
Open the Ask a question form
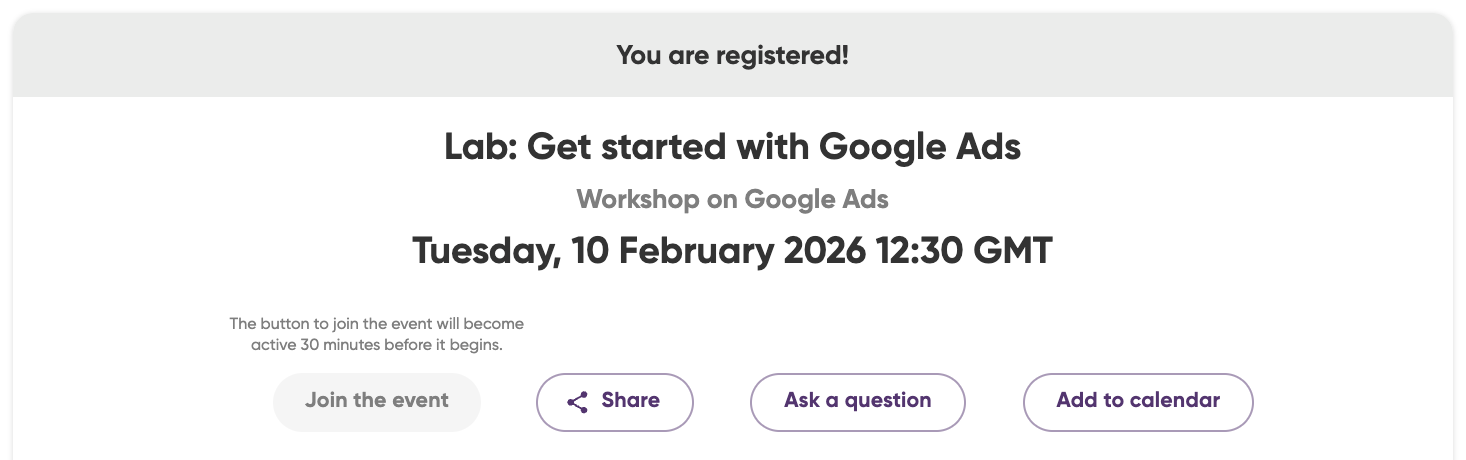[857, 401]
